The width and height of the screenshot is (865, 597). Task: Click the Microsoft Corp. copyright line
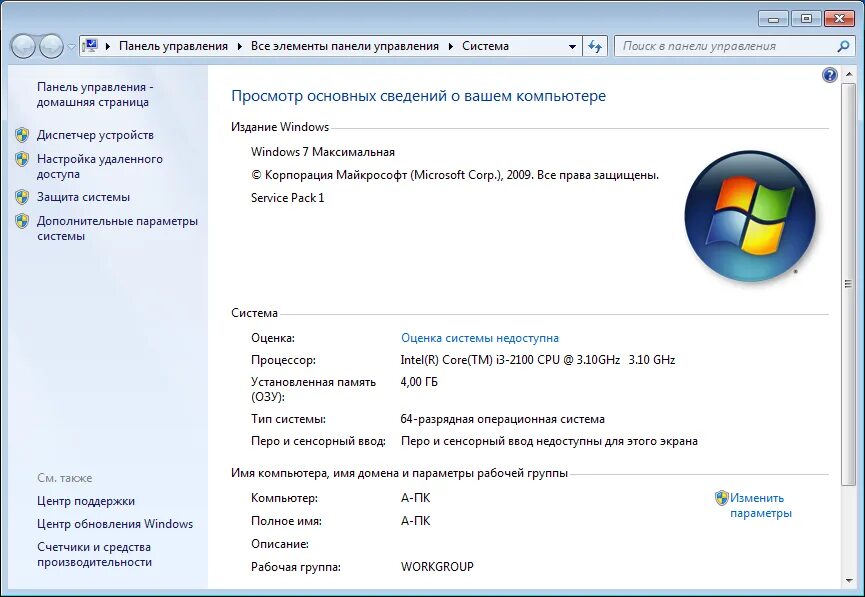click(455, 175)
